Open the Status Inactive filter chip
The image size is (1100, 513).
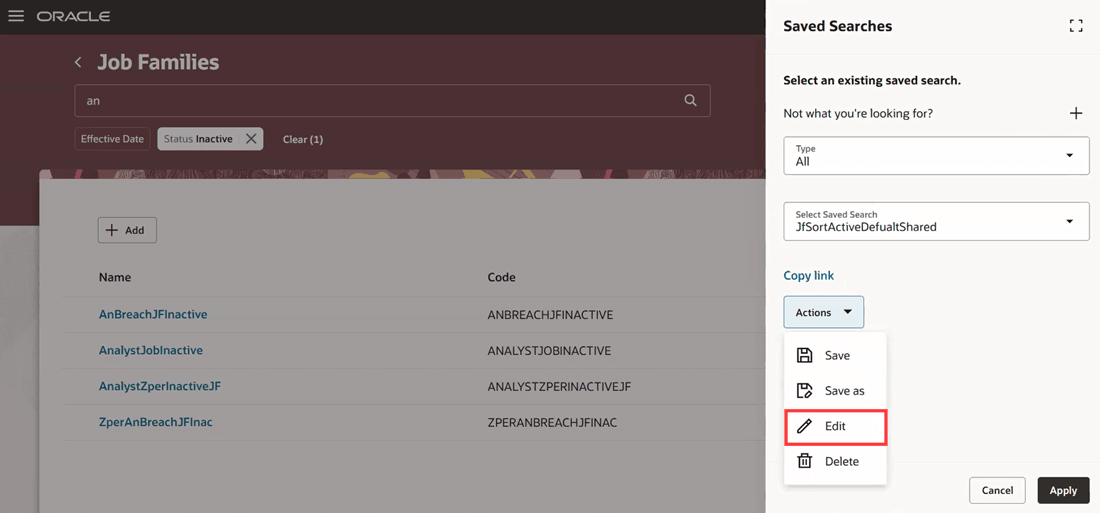(198, 139)
